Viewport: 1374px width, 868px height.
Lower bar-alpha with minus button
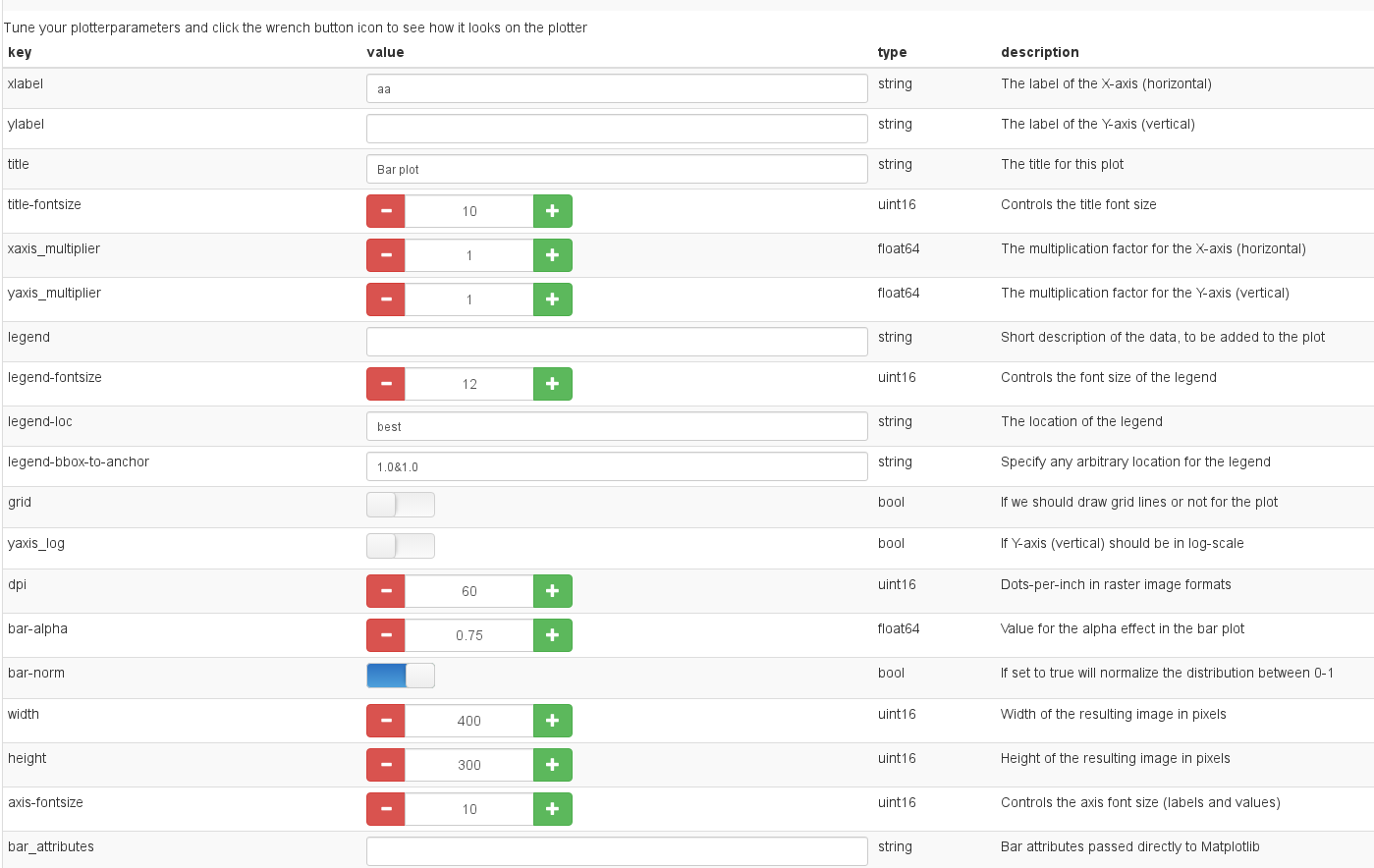[386, 635]
